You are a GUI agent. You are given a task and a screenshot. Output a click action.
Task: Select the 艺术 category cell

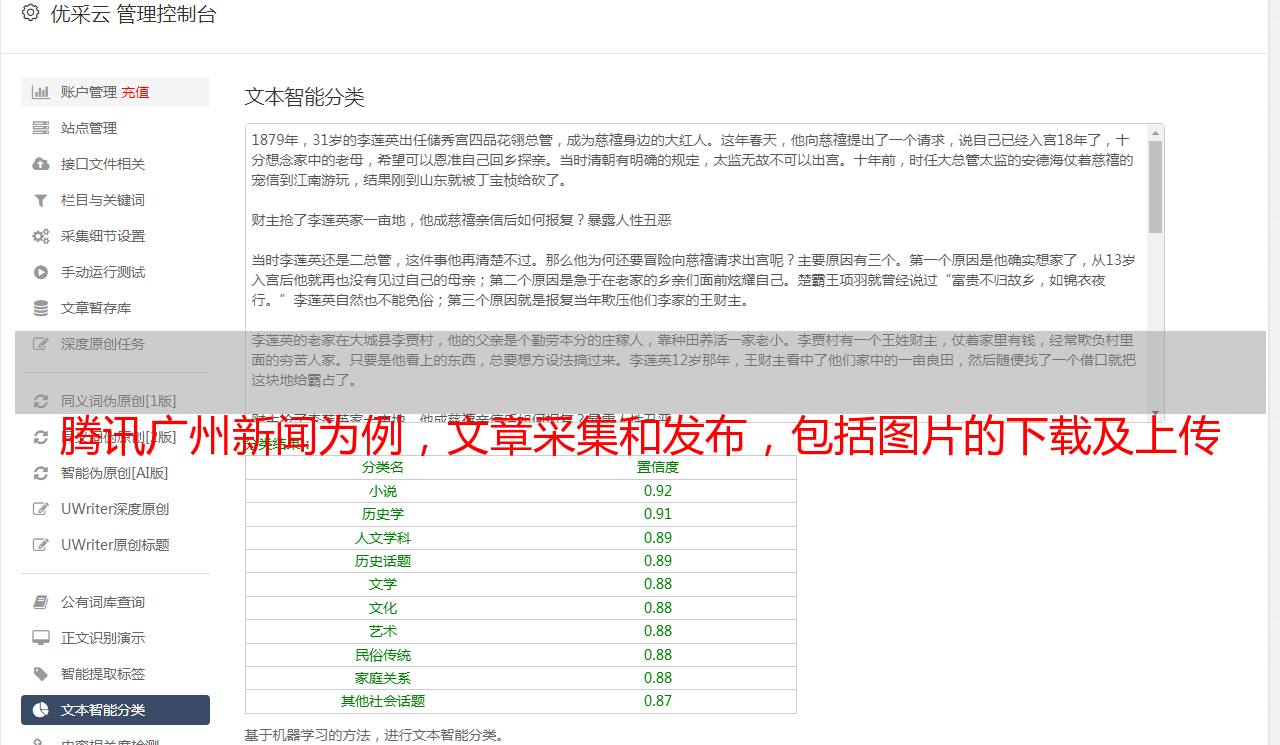[383, 631]
